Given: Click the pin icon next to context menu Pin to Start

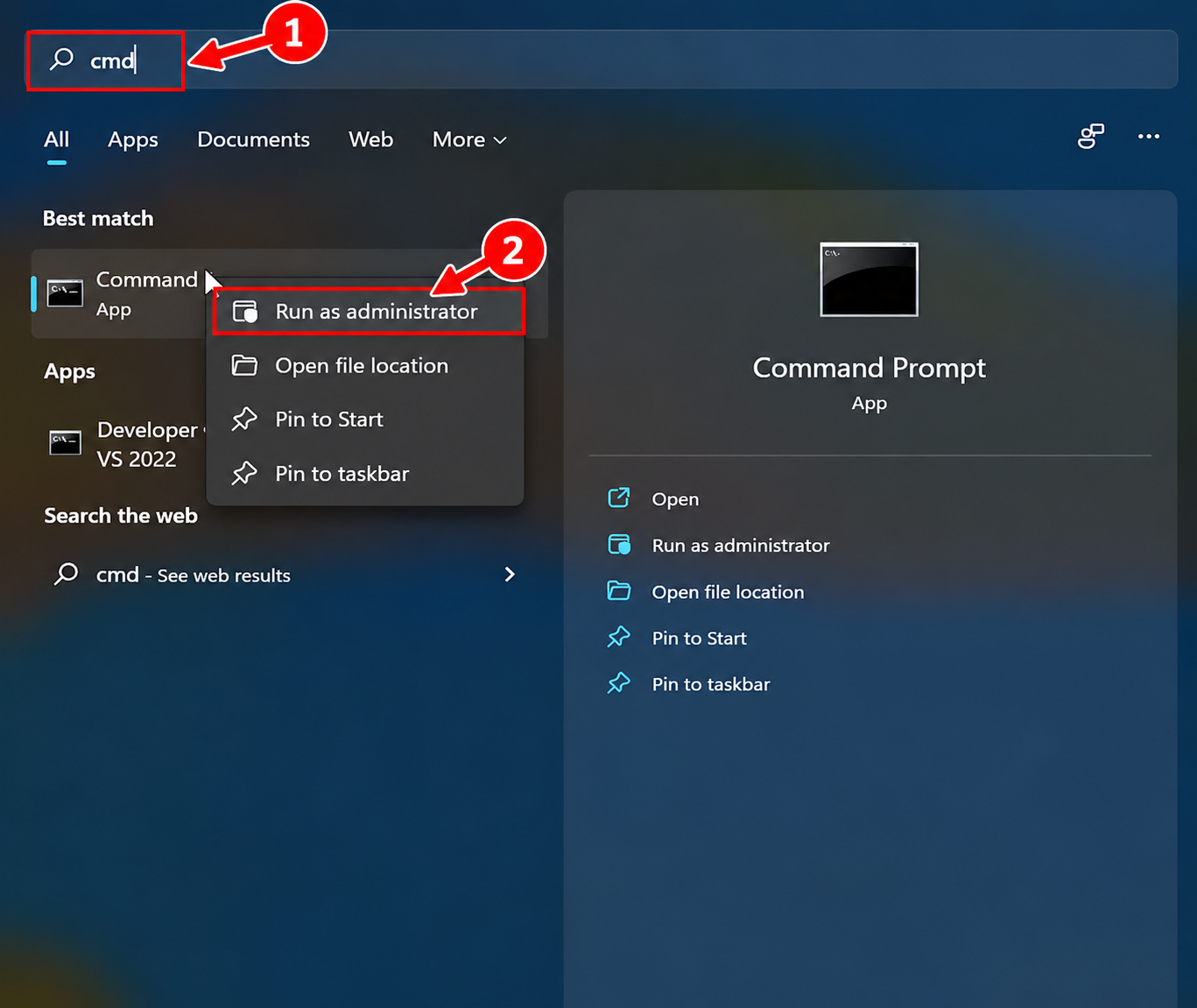Looking at the screenshot, I should 244,419.
